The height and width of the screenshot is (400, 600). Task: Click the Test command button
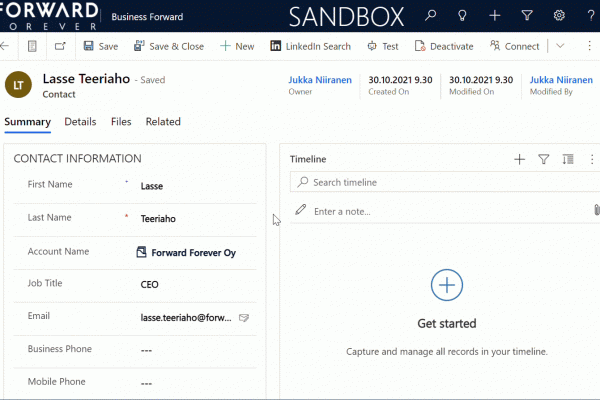tap(383, 46)
